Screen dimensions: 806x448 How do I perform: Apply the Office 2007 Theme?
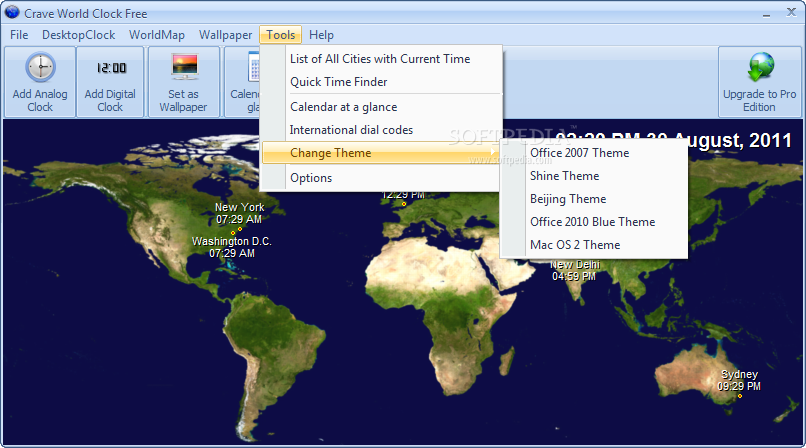(594, 153)
